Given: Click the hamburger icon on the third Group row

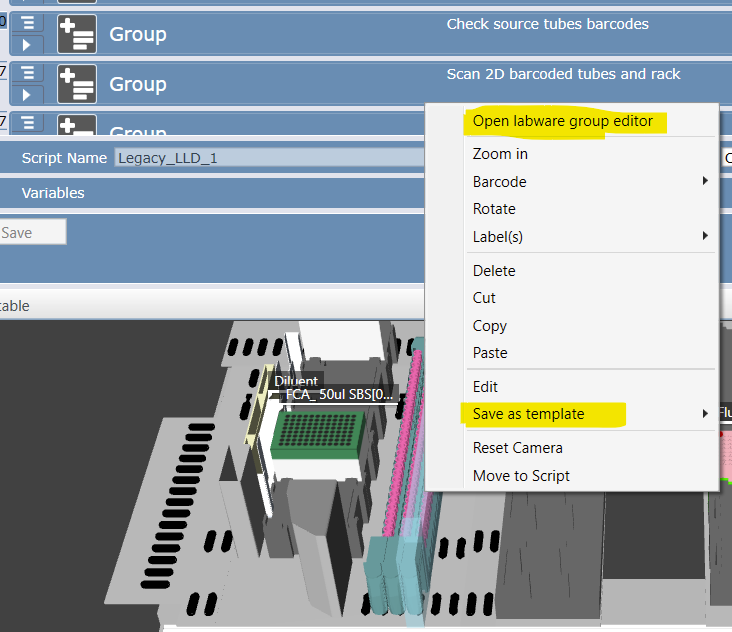Looking at the screenshot, I should click(28, 122).
